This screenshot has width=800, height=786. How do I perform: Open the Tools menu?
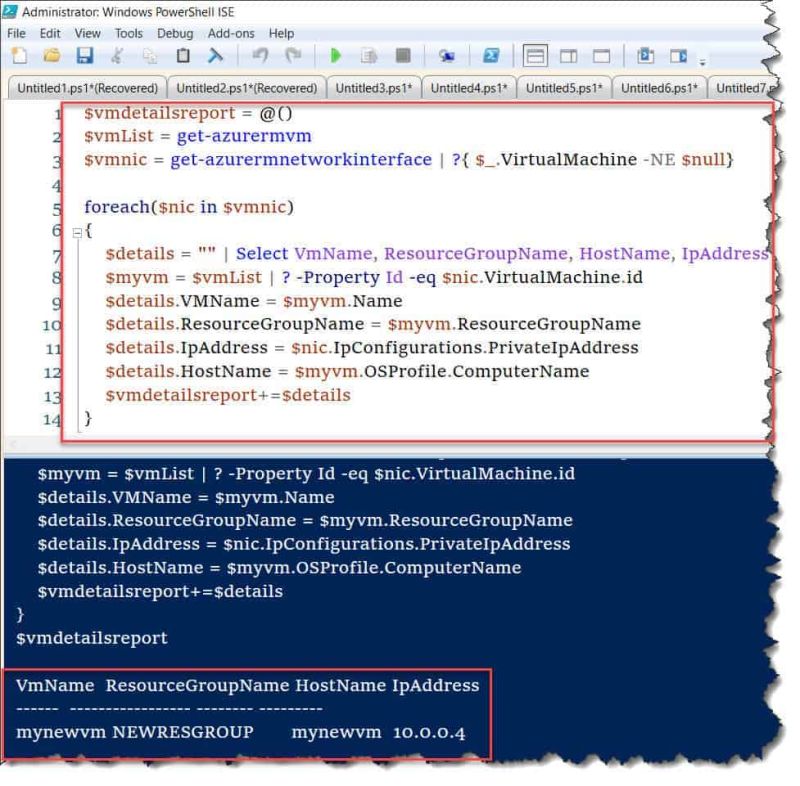coord(130,33)
